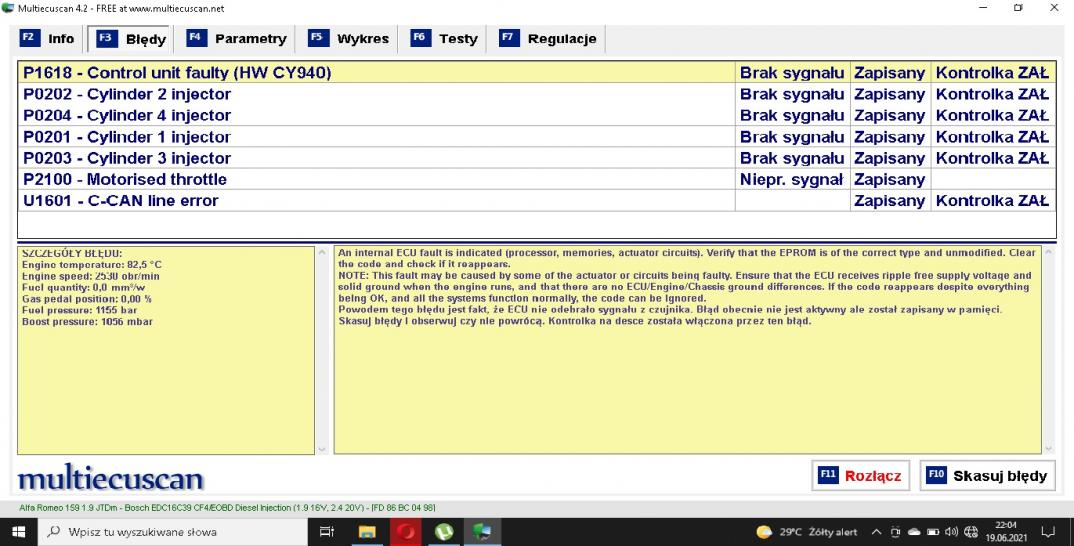Click the red Opera icon in taskbar

pos(405,531)
